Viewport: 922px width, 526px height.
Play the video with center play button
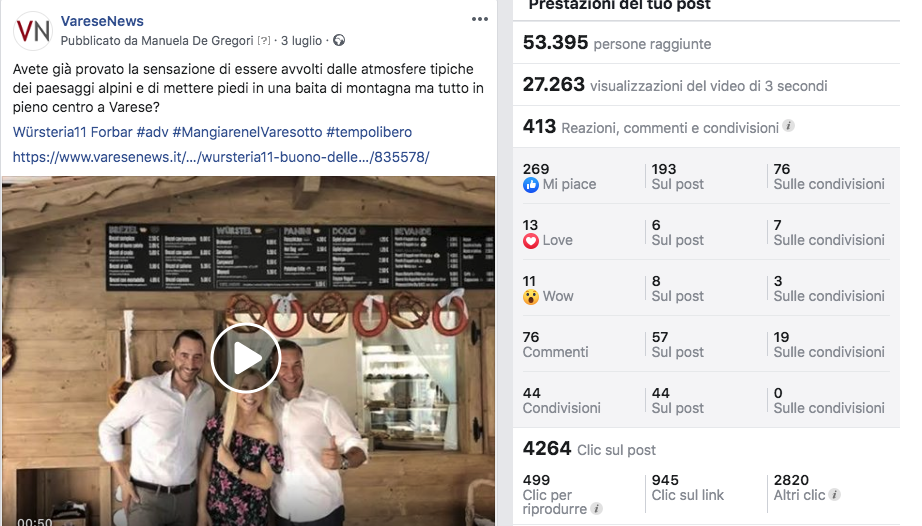246,357
